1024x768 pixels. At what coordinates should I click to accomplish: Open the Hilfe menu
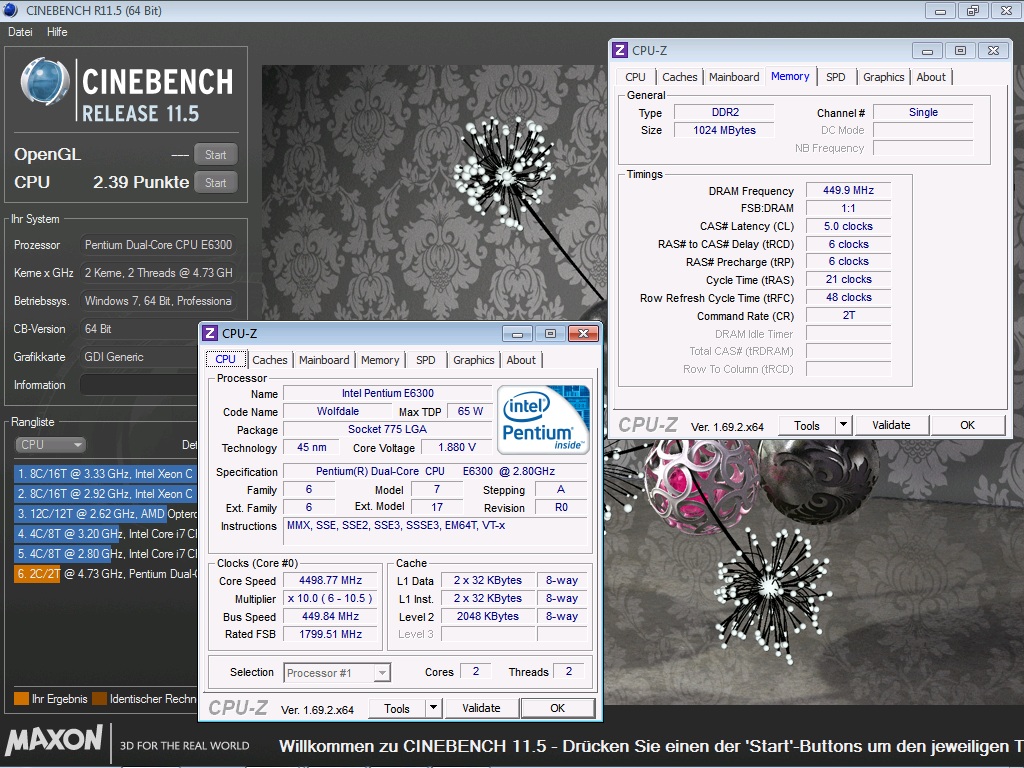click(57, 32)
